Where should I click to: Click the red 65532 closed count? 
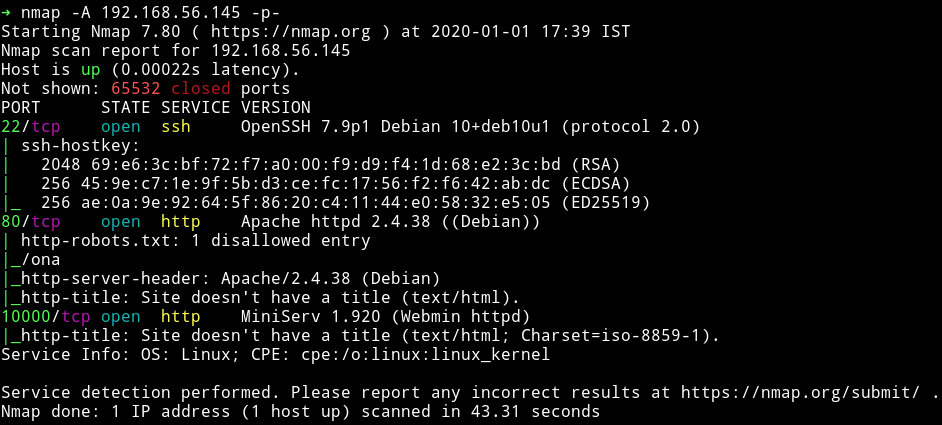[x=136, y=89]
